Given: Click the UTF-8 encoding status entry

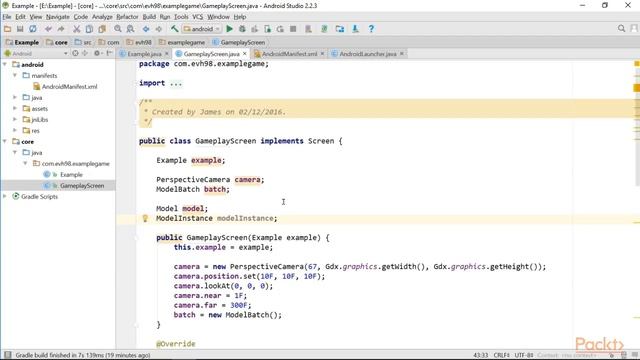Looking at the screenshot, I should 524,355.
